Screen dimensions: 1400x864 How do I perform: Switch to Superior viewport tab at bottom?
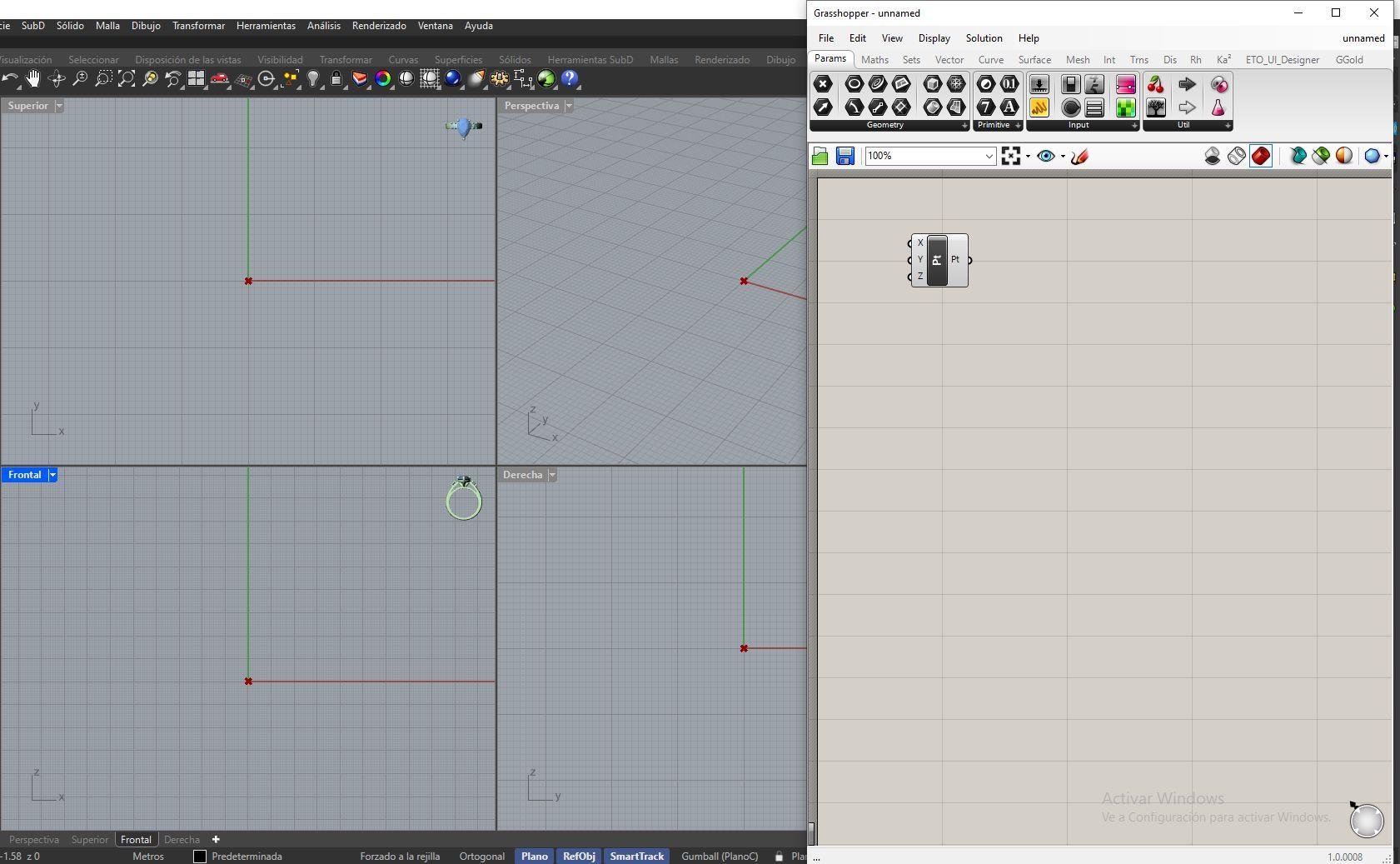pyautogui.click(x=90, y=840)
